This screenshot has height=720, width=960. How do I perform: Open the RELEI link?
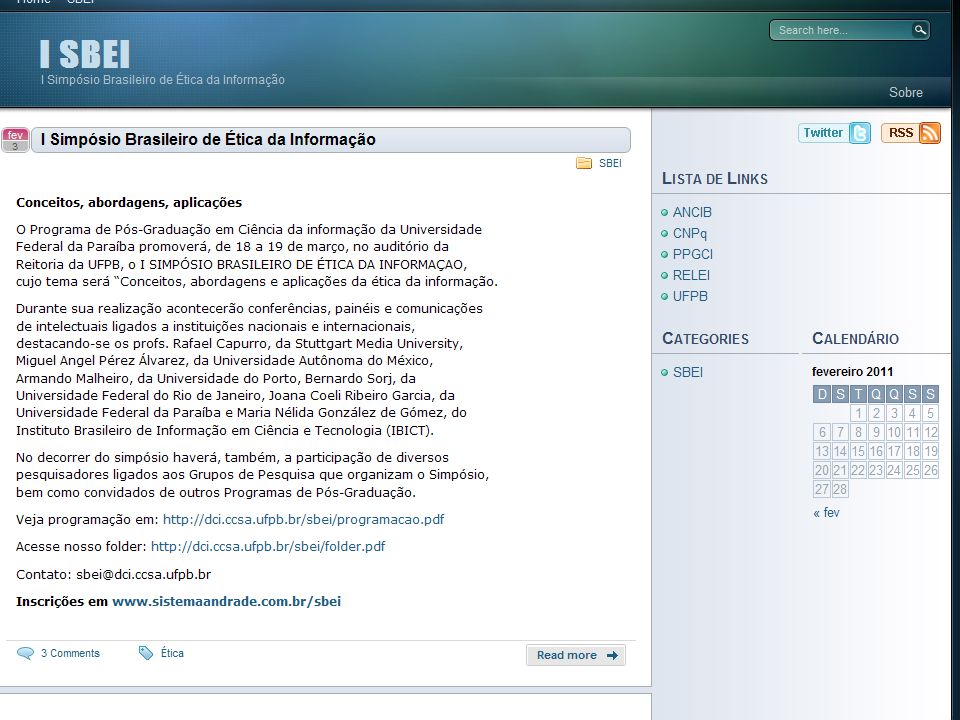[x=691, y=275]
